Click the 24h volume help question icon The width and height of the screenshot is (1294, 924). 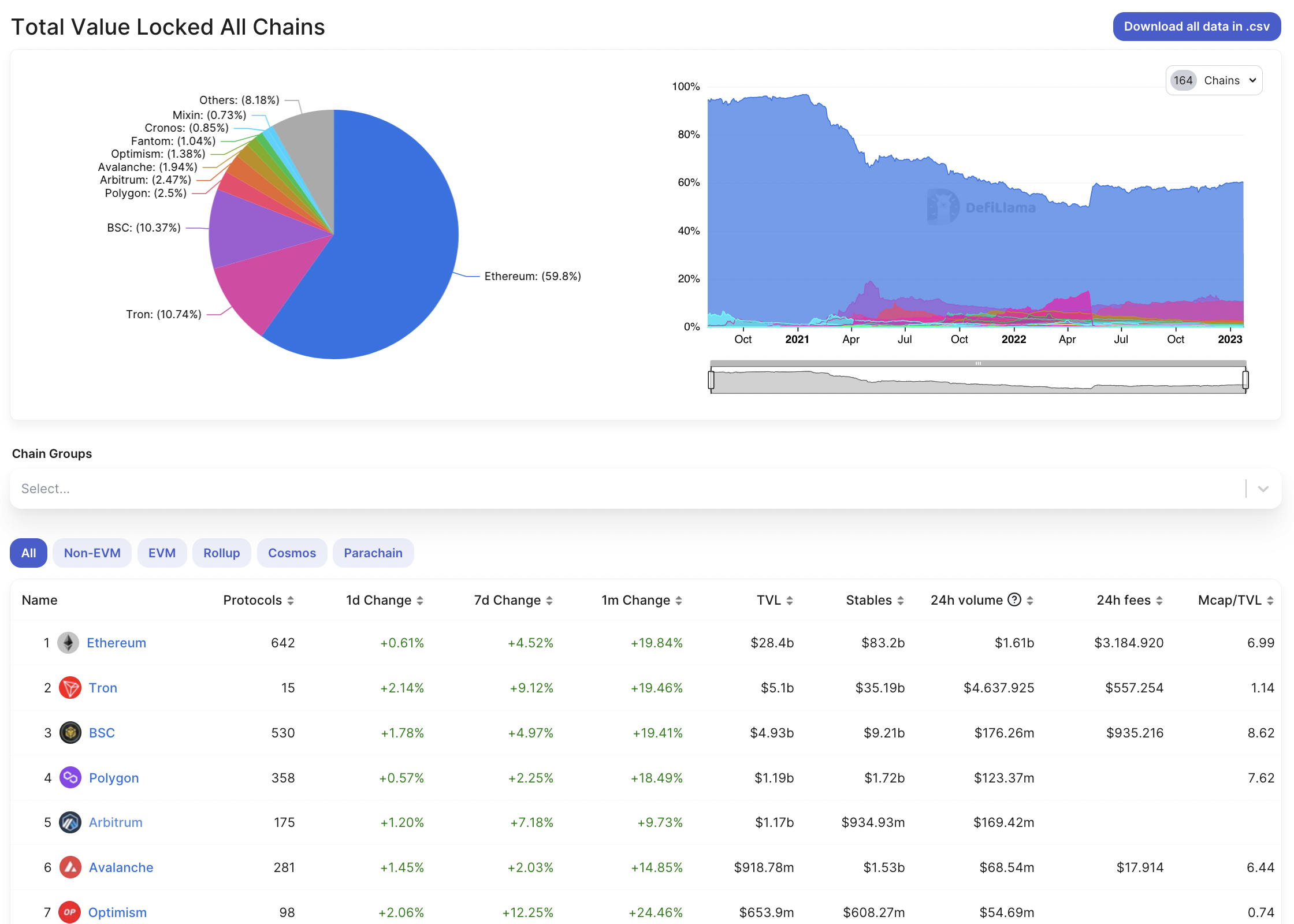pyautogui.click(x=1014, y=600)
